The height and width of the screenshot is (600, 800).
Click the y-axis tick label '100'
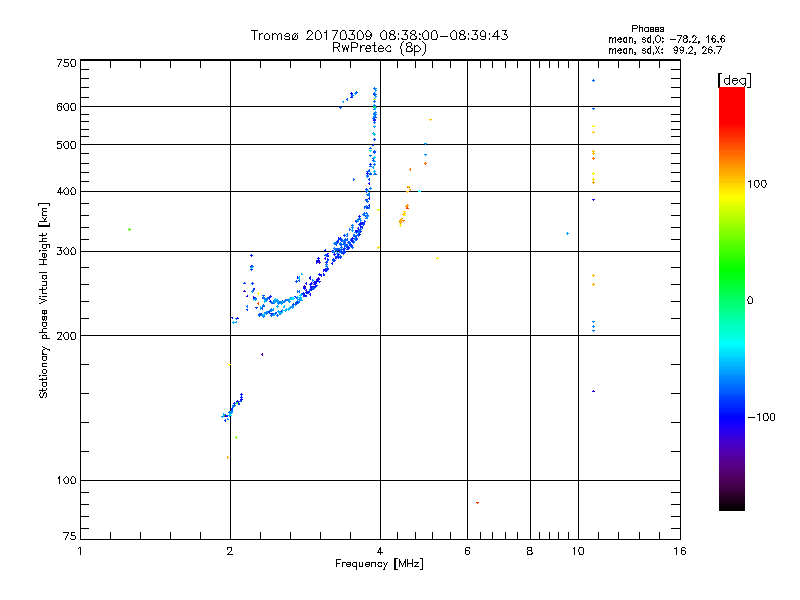click(x=66, y=481)
